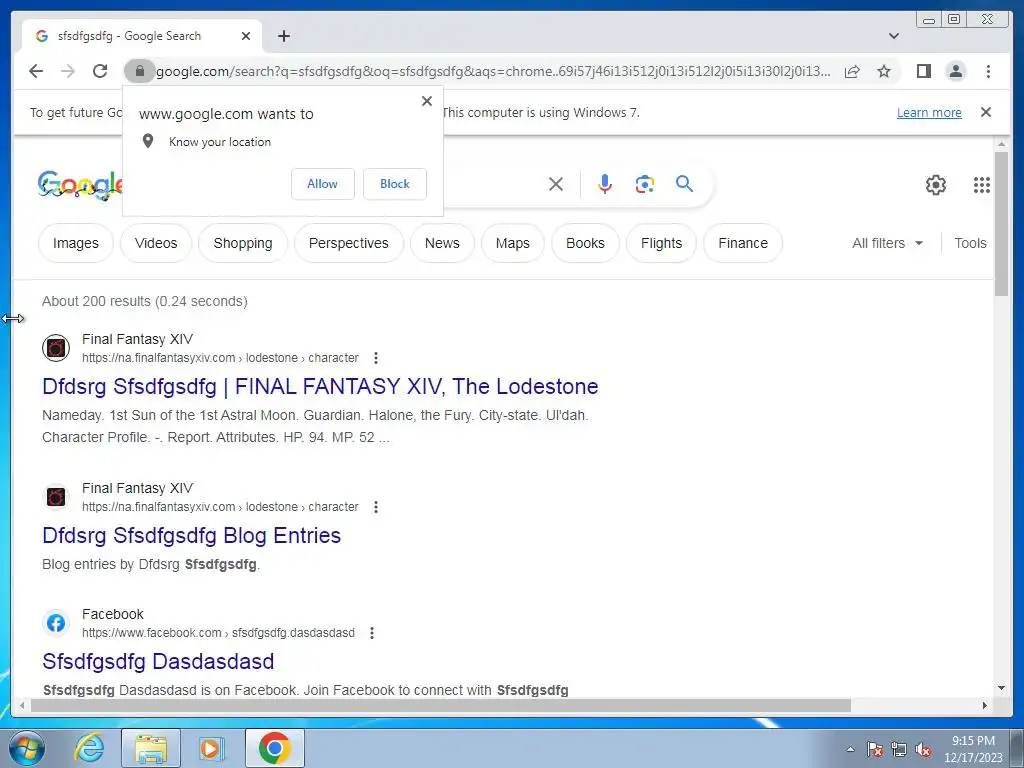The image size is (1024, 768).
Task: Click Chrome icon in taskbar
Action: [275, 748]
